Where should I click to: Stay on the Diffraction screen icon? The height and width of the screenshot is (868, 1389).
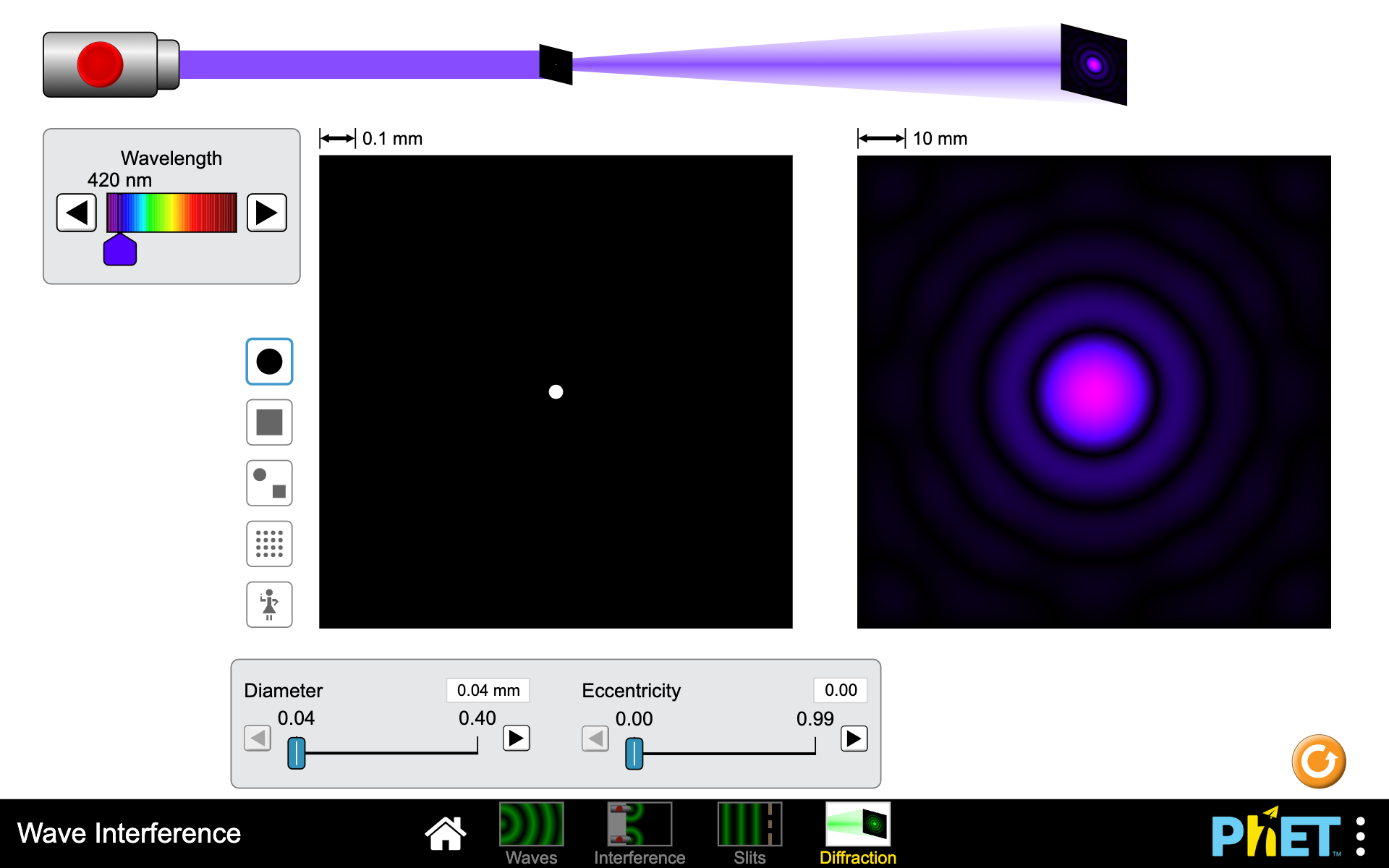tap(857, 825)
